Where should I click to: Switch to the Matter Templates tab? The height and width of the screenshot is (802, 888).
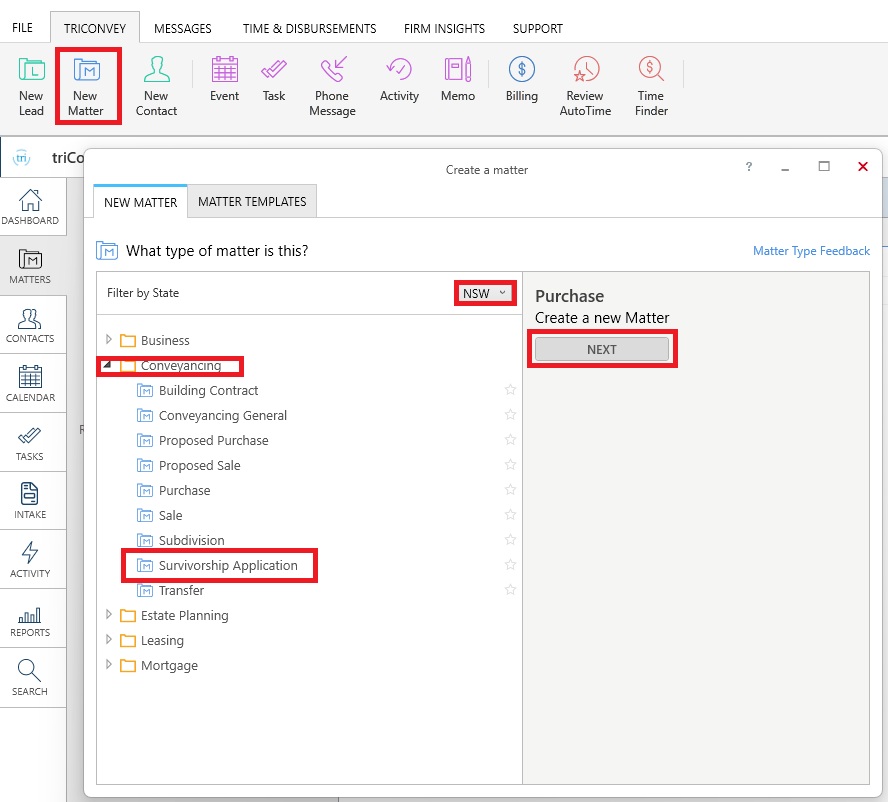coord(252,201)
